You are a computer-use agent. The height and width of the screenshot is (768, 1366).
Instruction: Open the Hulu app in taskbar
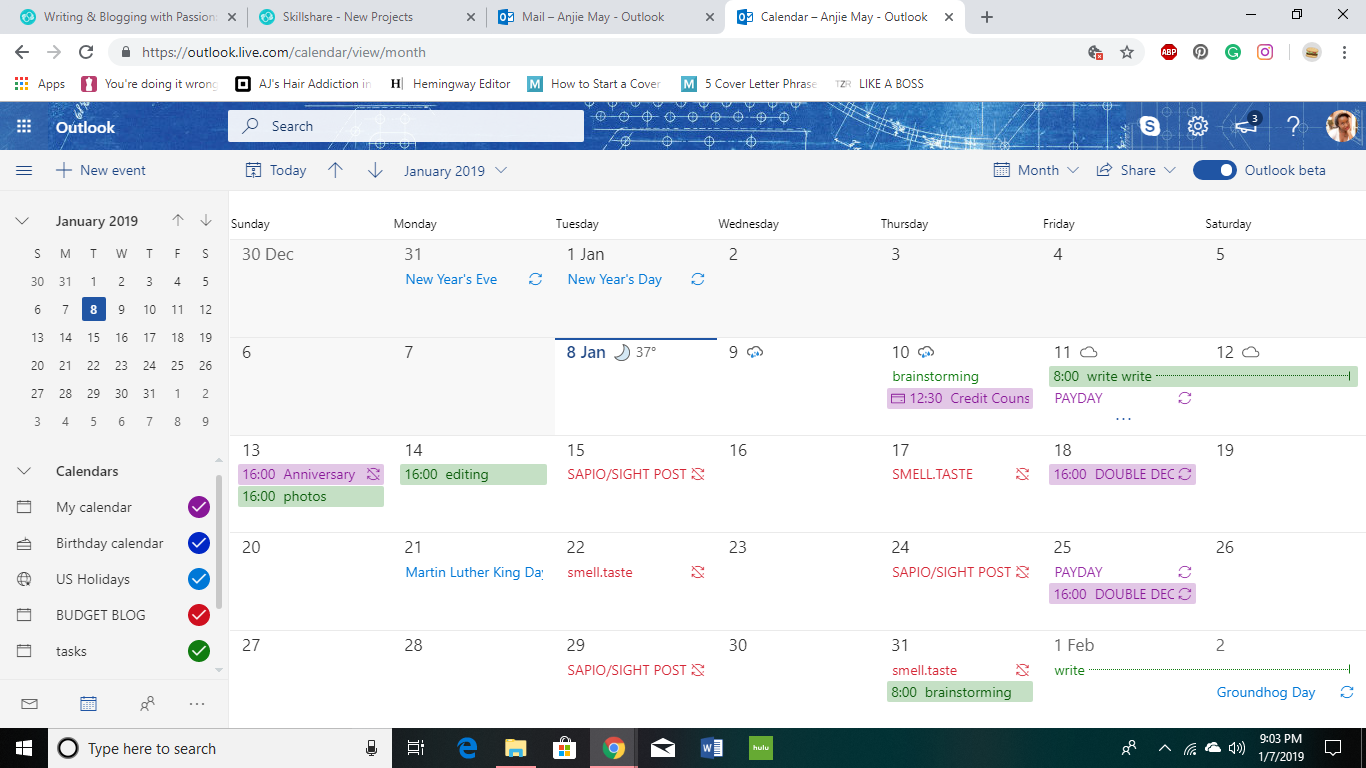[761, 748]
